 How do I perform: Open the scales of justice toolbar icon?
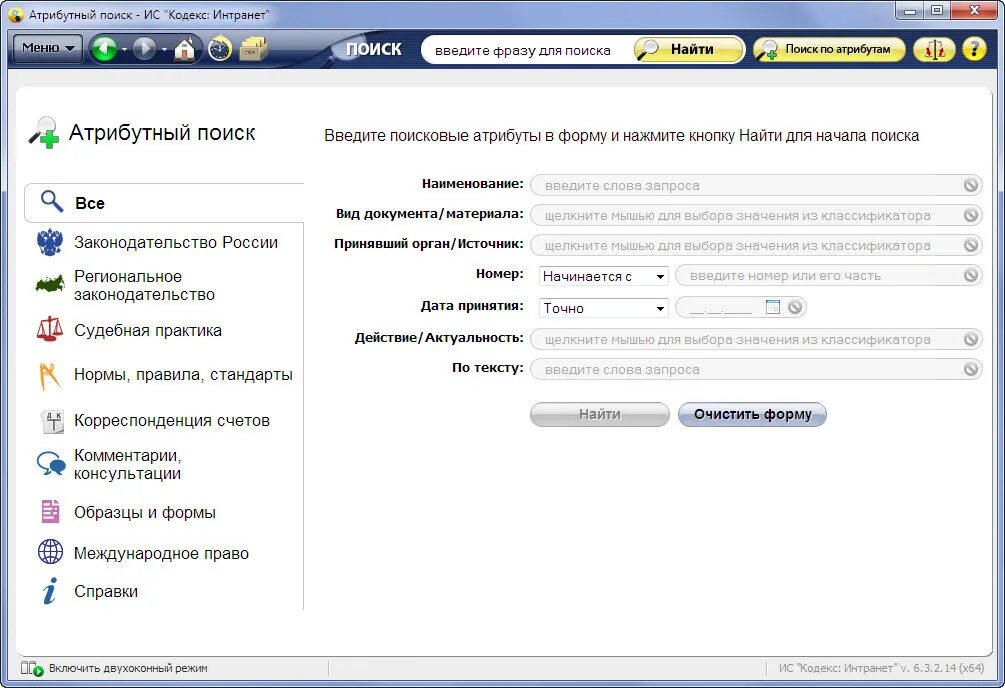(x=934, y=49)
